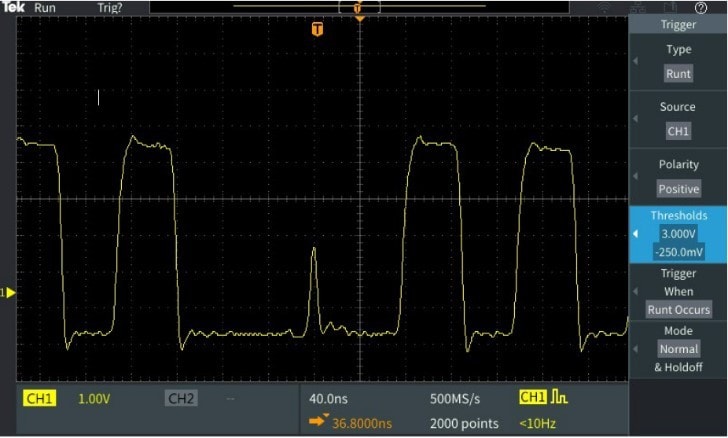Click the 2000 points record length
The height and width of the screenshot is (438, 728).
pos(464,423)
